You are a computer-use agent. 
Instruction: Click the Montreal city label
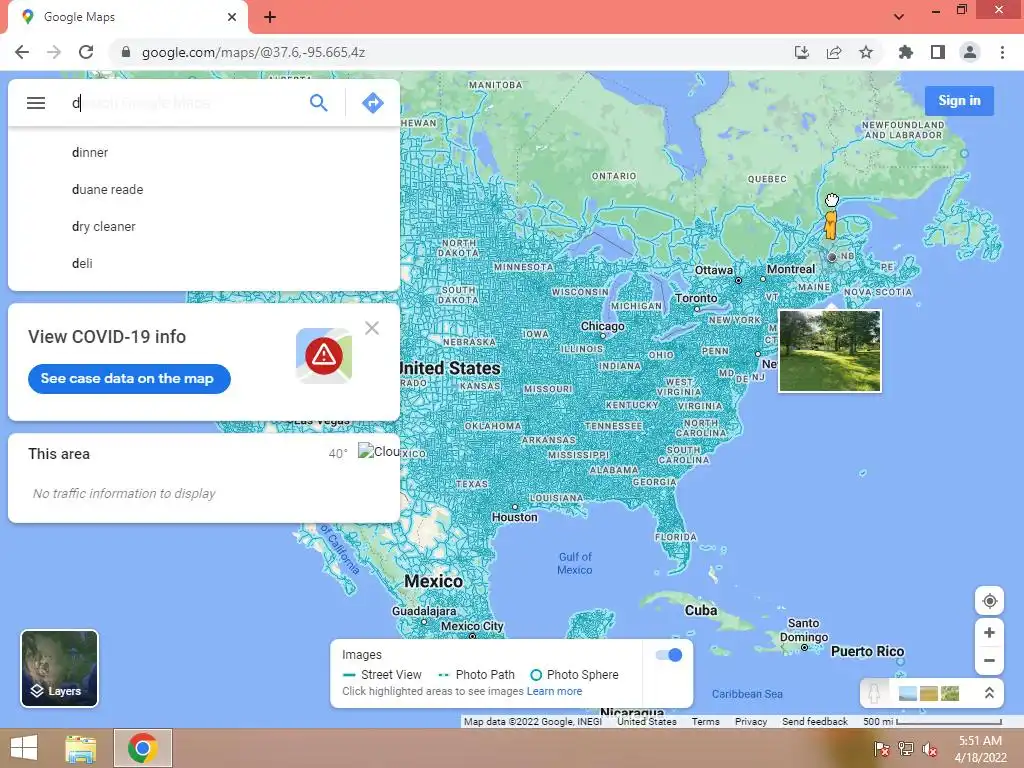click(791, 269)
